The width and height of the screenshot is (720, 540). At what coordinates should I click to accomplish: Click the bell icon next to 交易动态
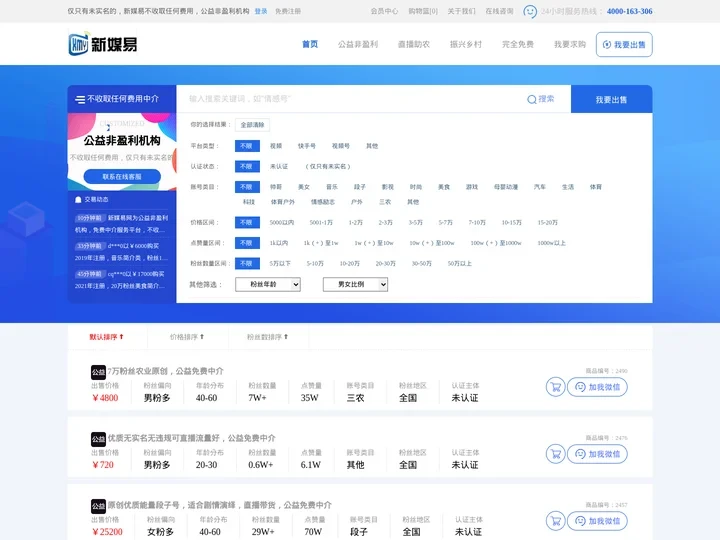[78, 199]
